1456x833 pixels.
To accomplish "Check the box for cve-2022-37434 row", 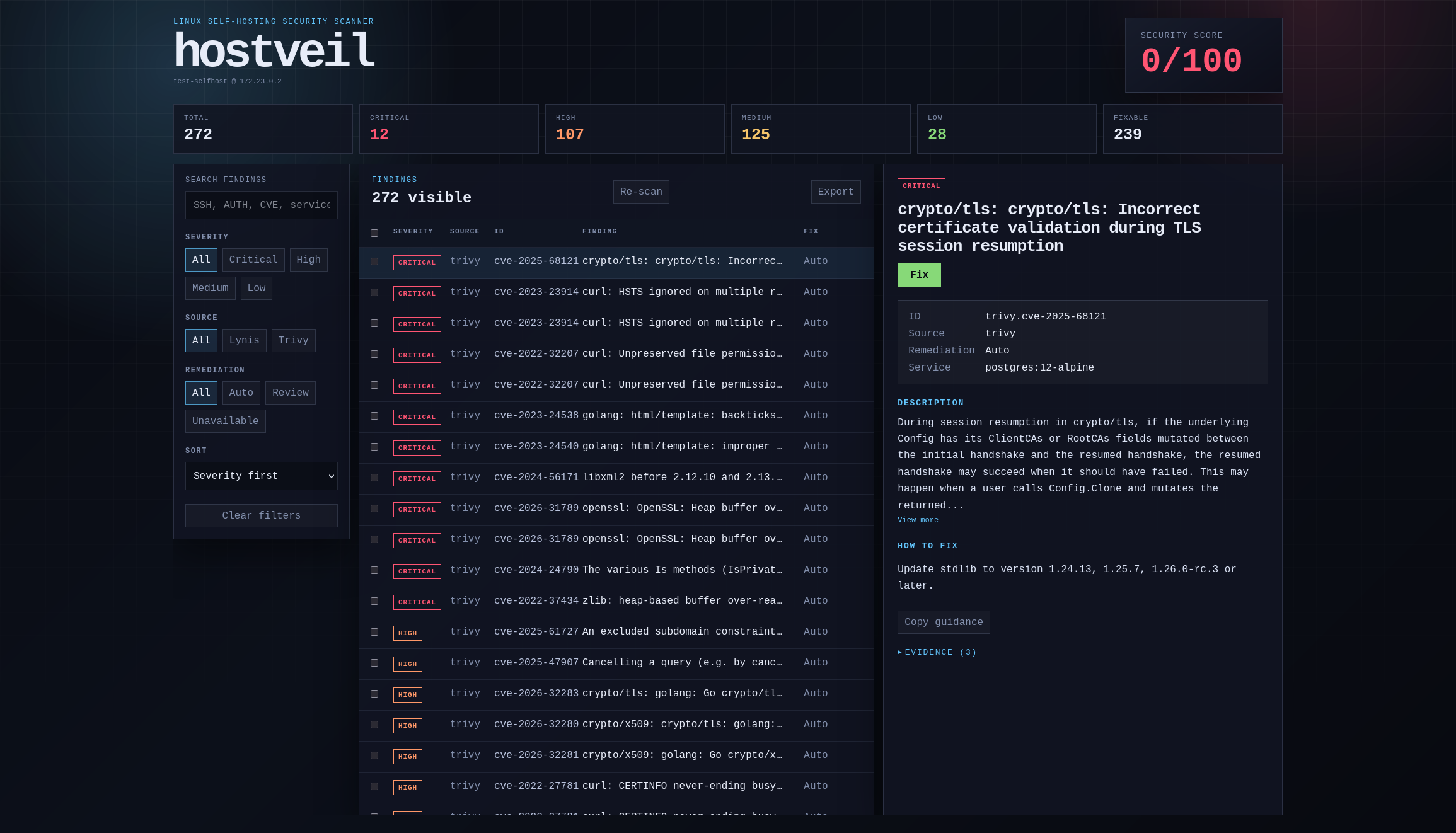I will [x=374, y=601].
